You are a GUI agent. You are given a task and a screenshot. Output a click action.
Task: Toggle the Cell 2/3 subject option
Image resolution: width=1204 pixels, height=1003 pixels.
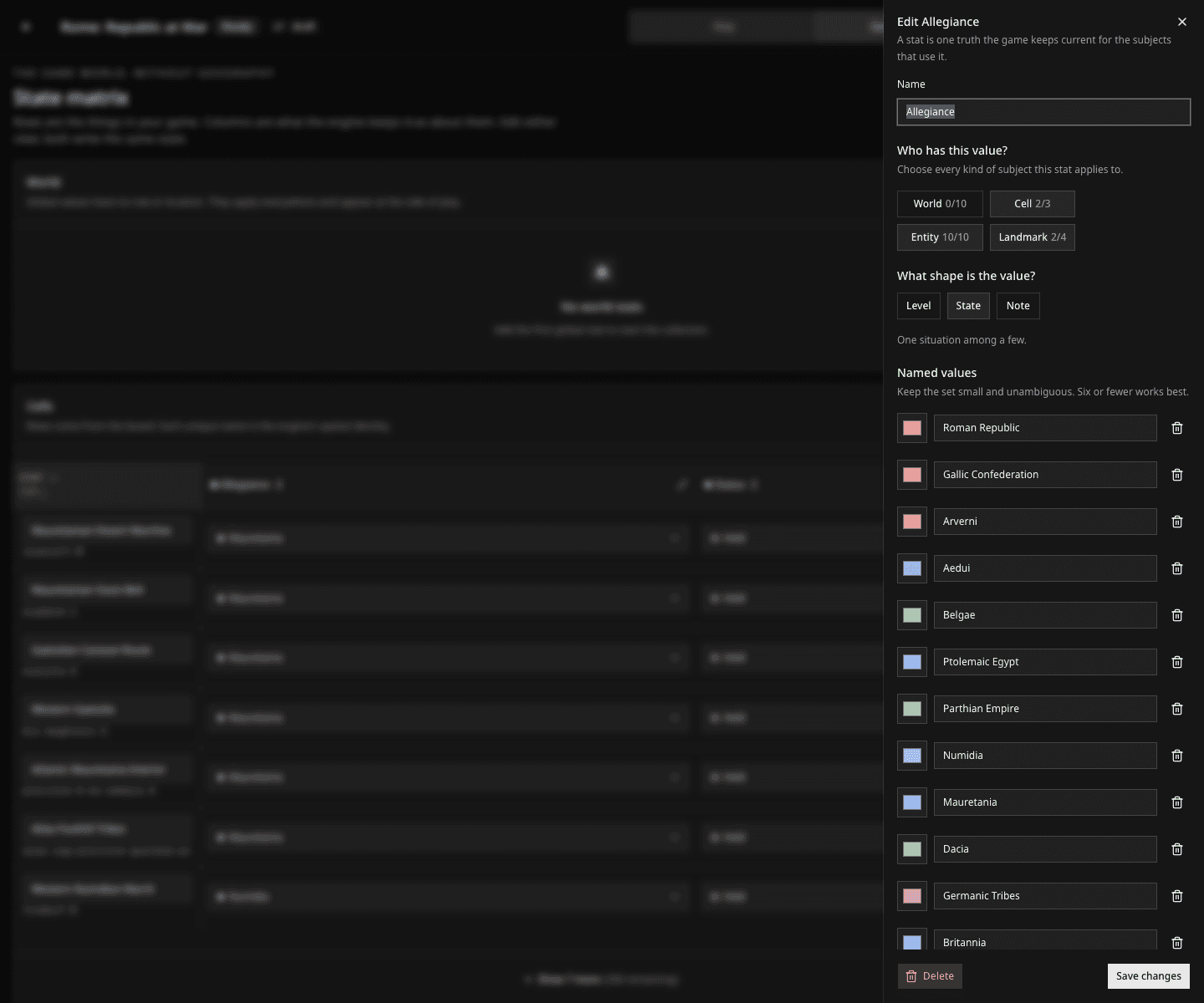(1033, 204)
